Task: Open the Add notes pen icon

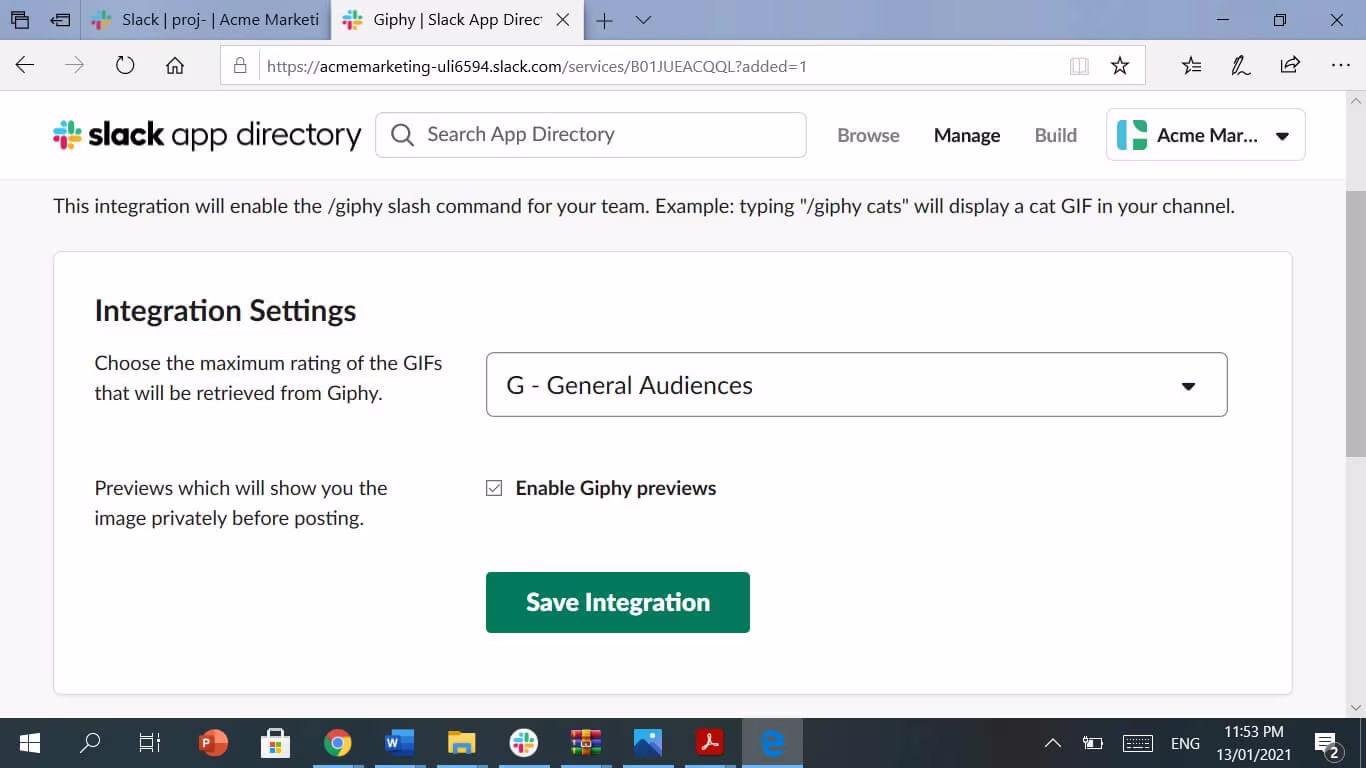Action: pos(1240,66)
